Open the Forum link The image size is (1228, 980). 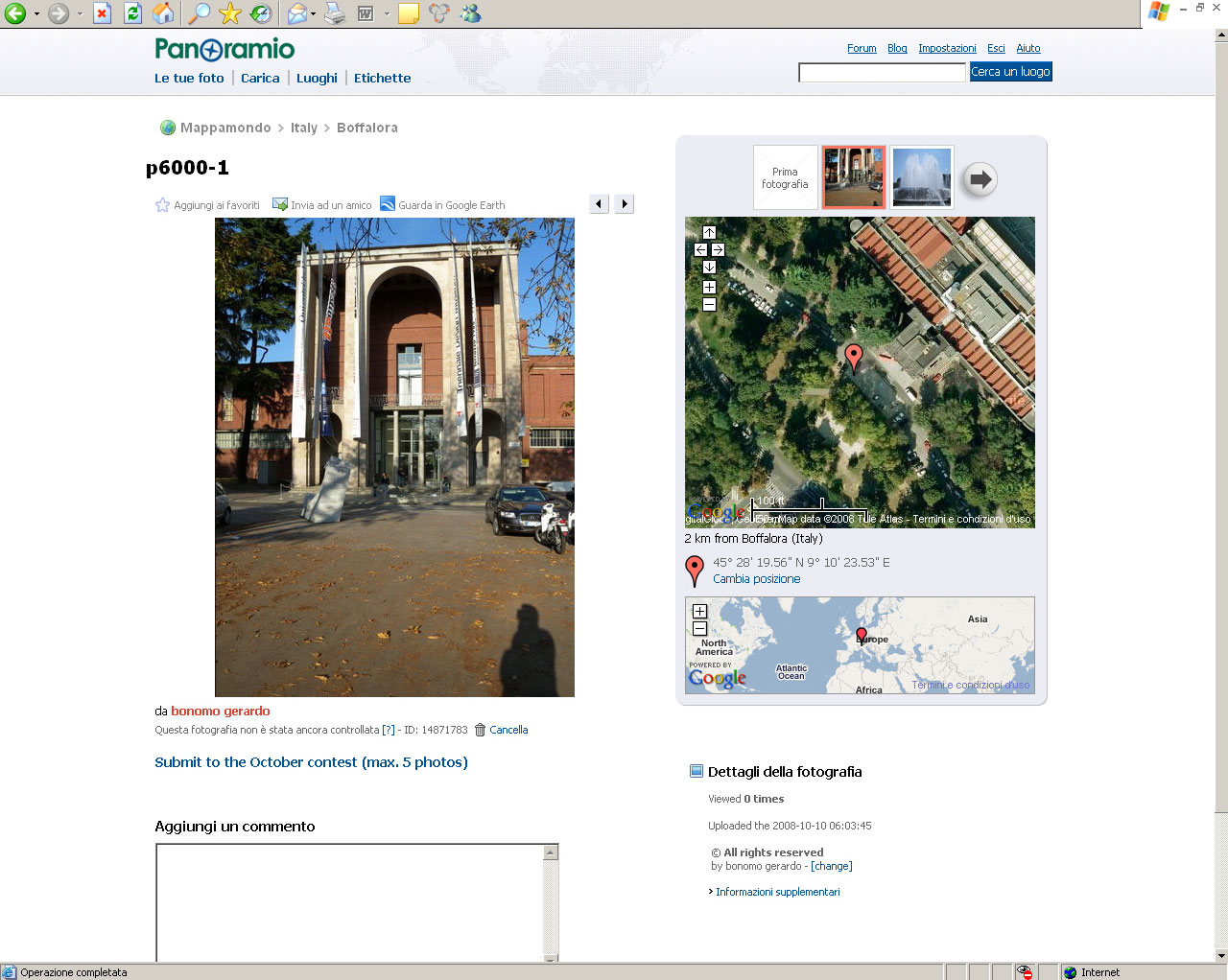(x=862, y=48)
